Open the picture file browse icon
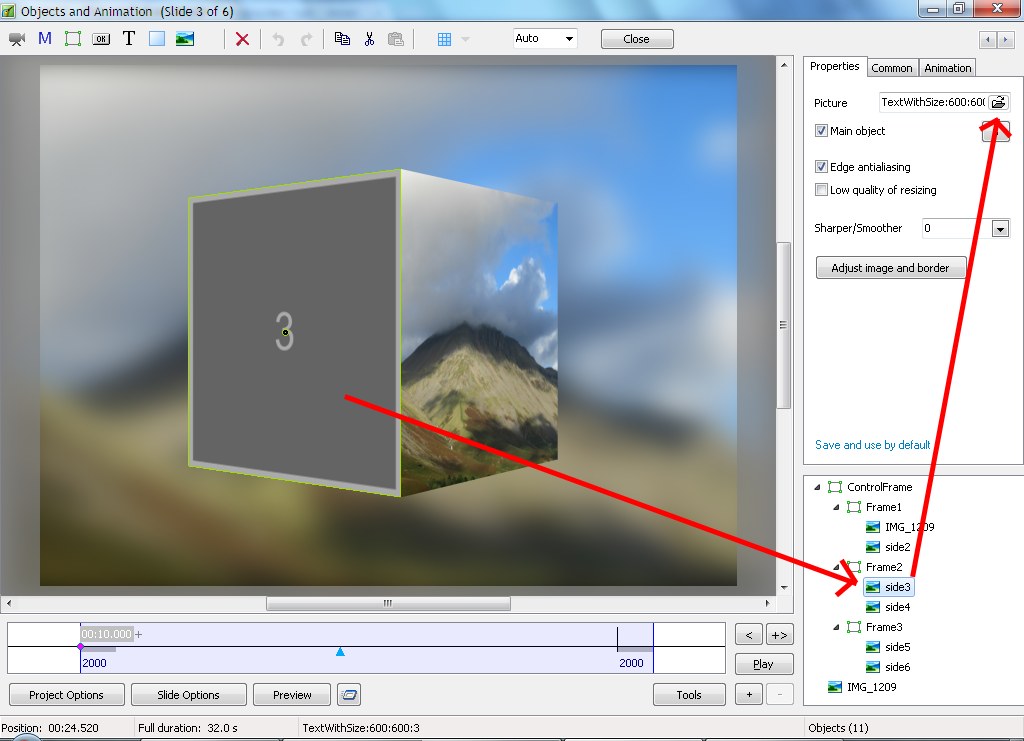The height and width of the screenshot is (741, 1024). pyautogui.click(x=997, y=103)
